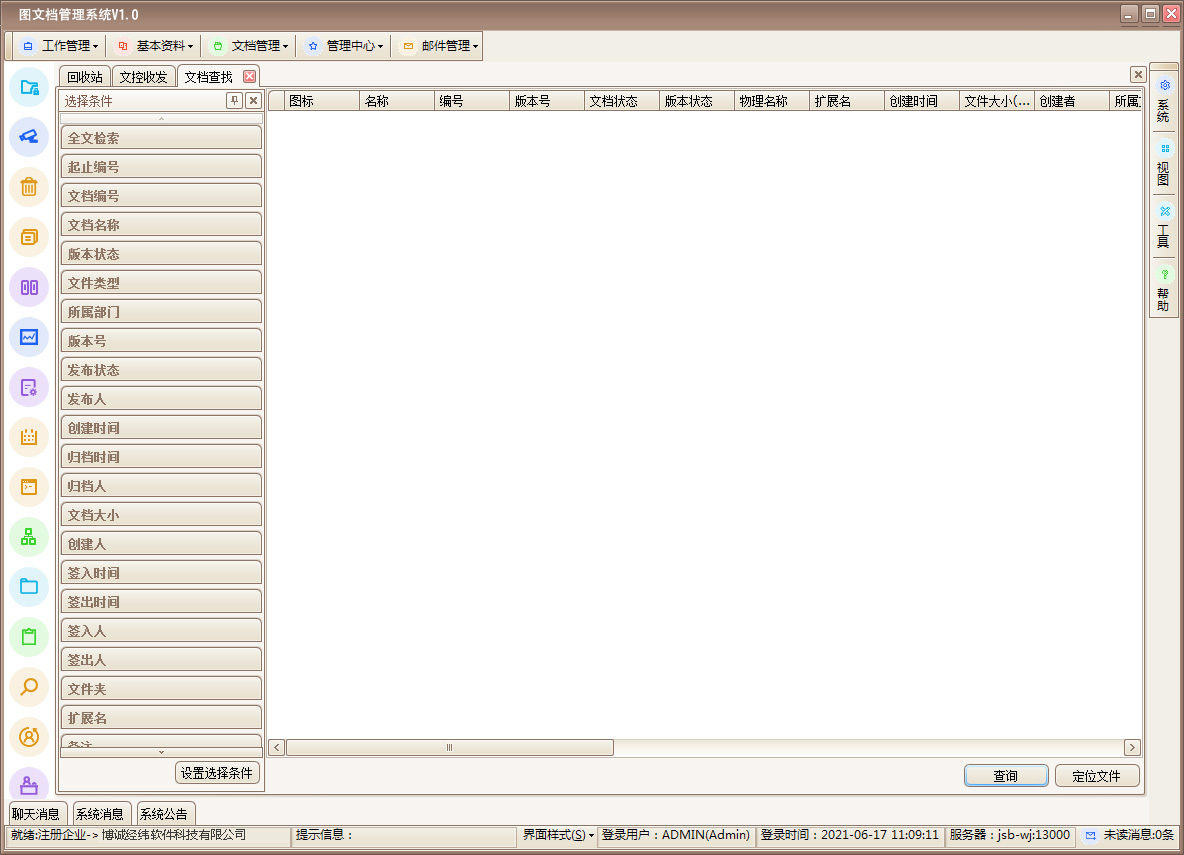Viewport: 1184px width, 855px height.
Task: Open the 邮件管理 dropdown menu
Action: pyautogui.click(x=437, y=45)
